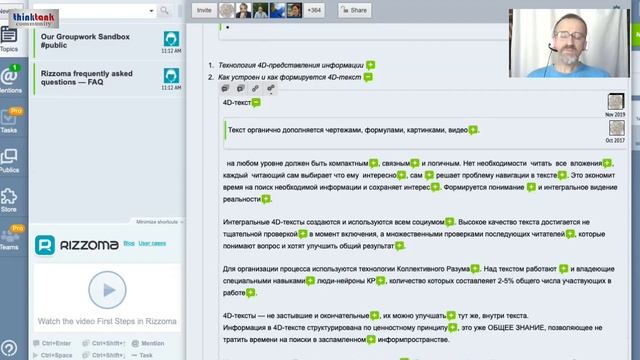Image resolution: width=640 pixels, height=360 pixels.
Task: Expand the comment after the word видео
Action: tap(473, 130)
